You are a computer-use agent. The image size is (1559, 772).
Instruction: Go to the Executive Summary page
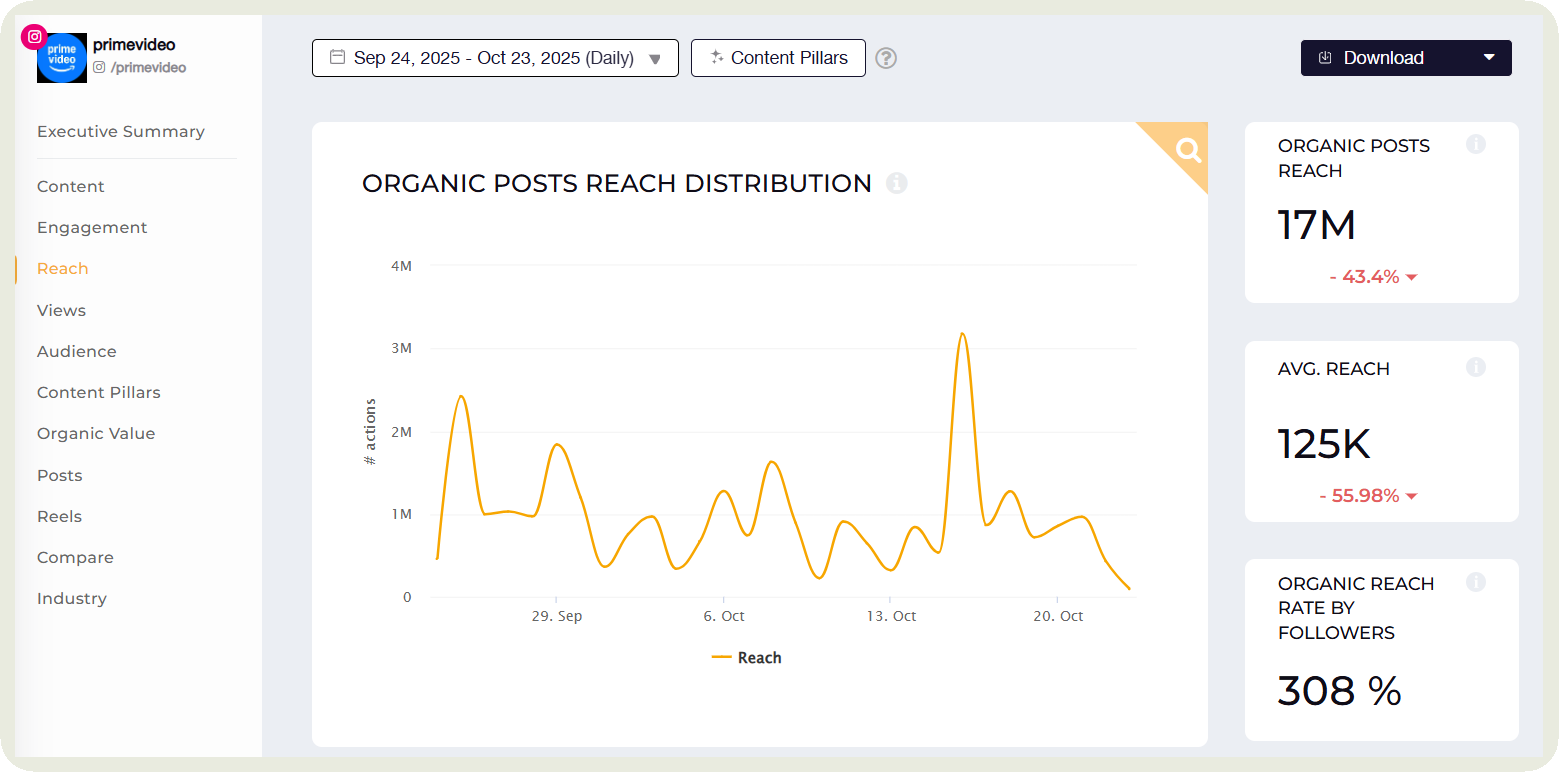120,131
